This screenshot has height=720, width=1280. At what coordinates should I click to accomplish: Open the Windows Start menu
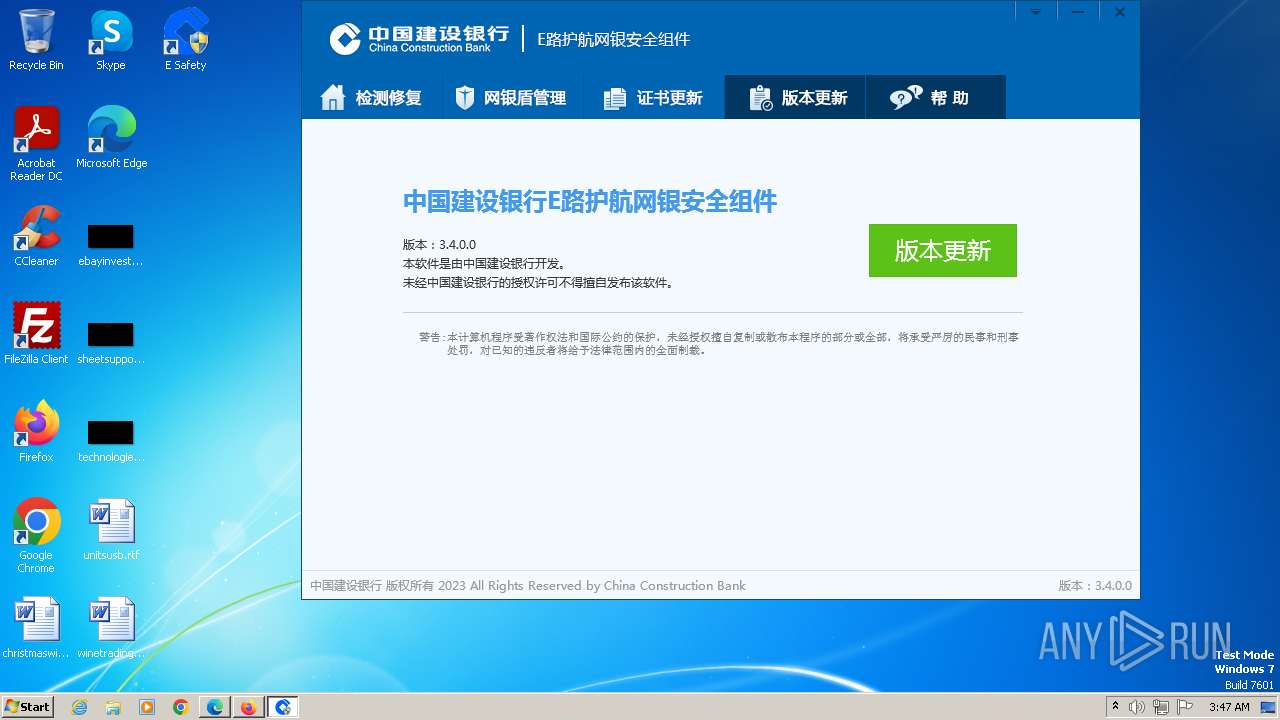pos(28,706)
